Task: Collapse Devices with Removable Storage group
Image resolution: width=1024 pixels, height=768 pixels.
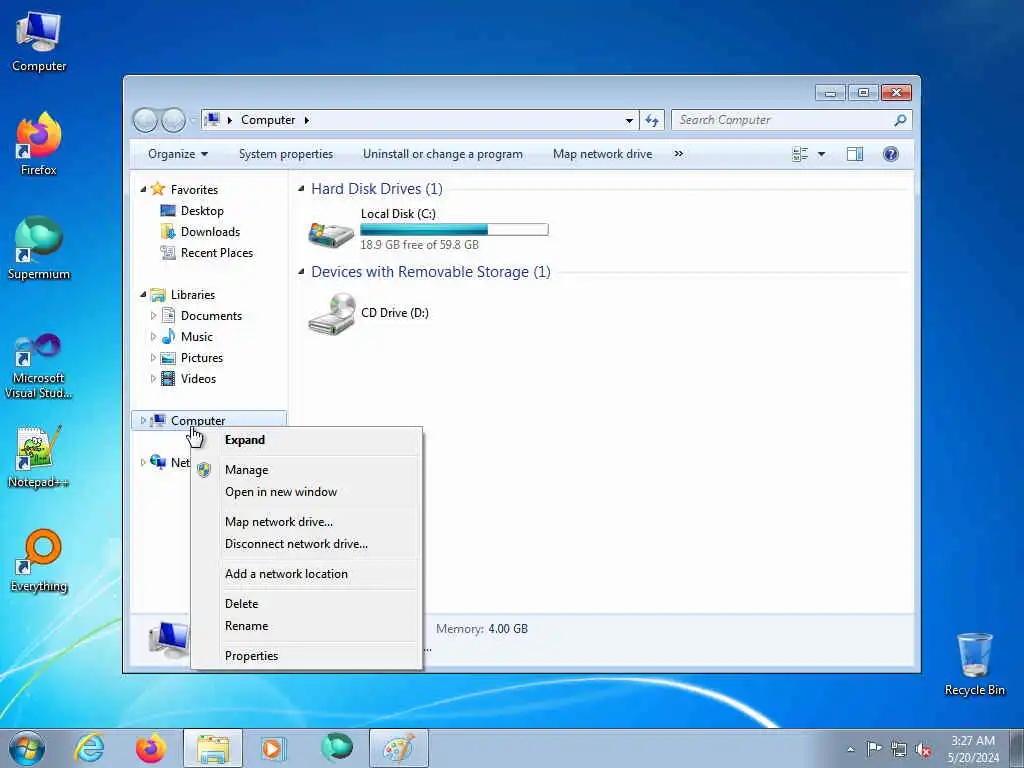Action: tap(301, 272)
